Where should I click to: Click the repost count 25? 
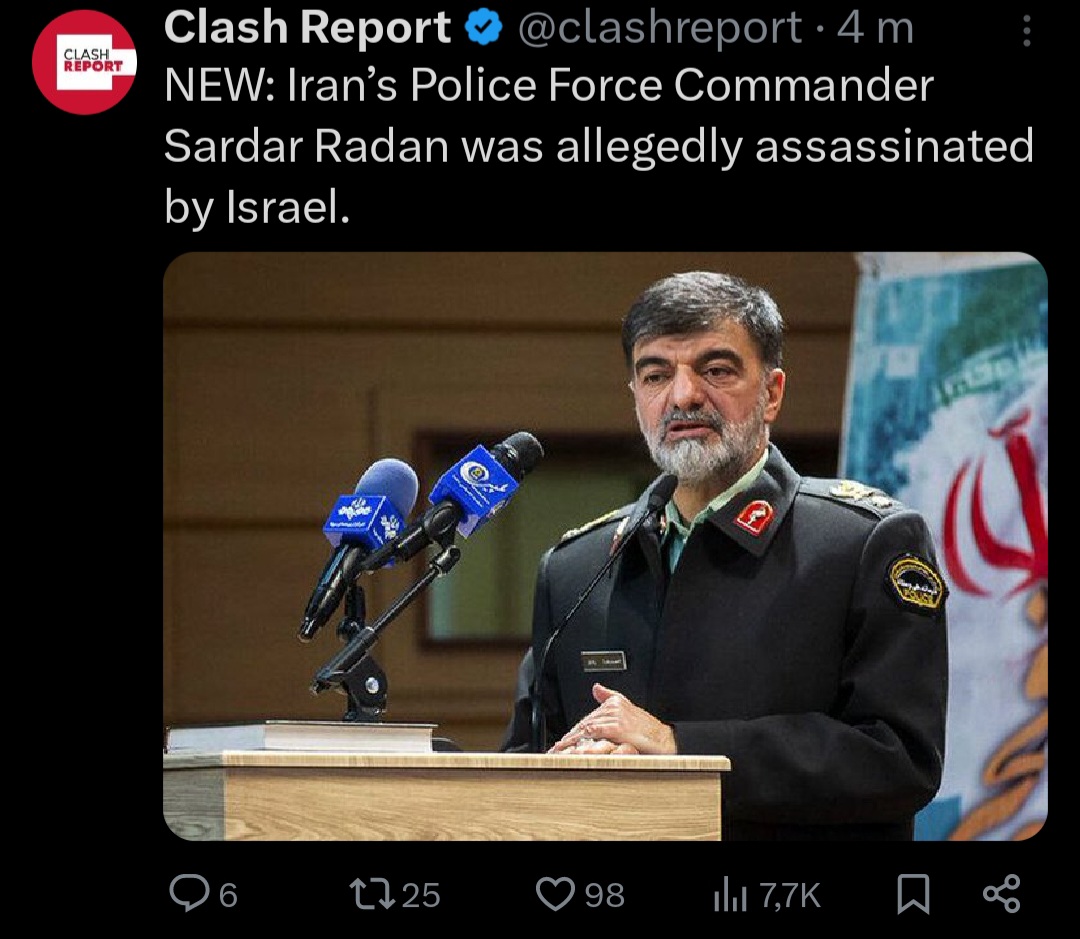(x=421, y=895)
